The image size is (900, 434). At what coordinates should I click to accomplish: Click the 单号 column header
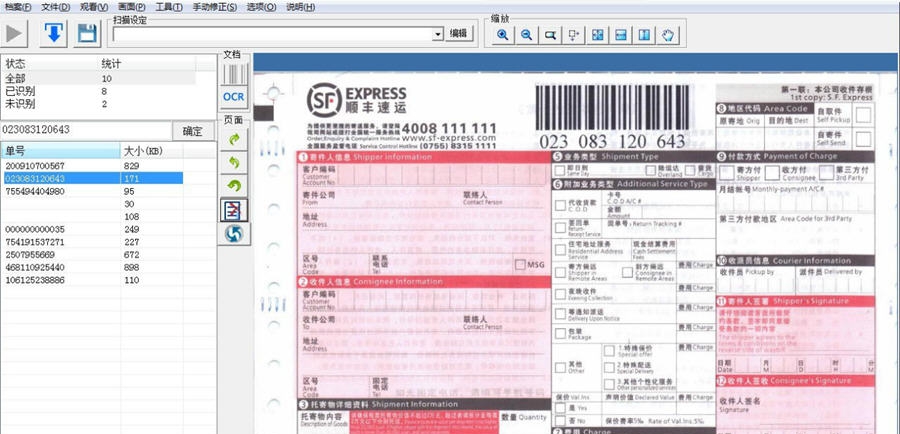60,151
